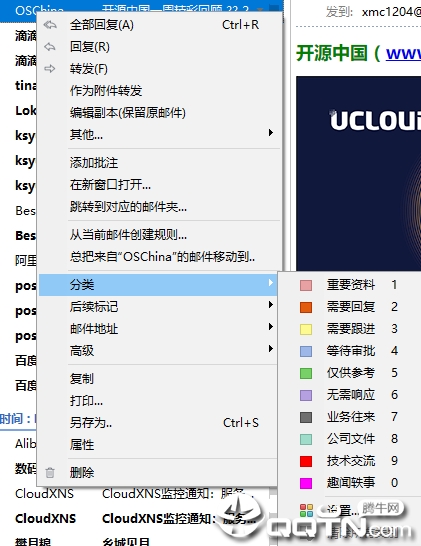
Task: Open the www link beside 开源中国
Action: click(x=403, y=54)
